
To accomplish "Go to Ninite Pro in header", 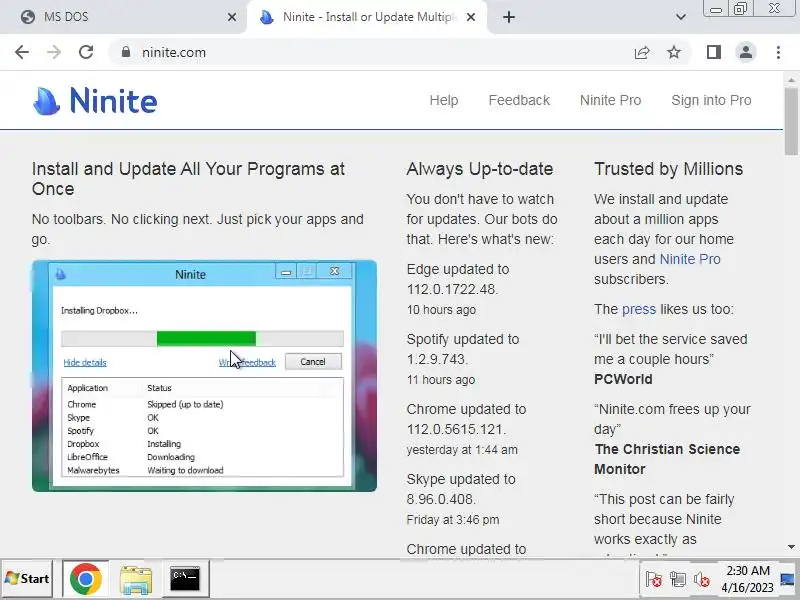I will 610,100.
